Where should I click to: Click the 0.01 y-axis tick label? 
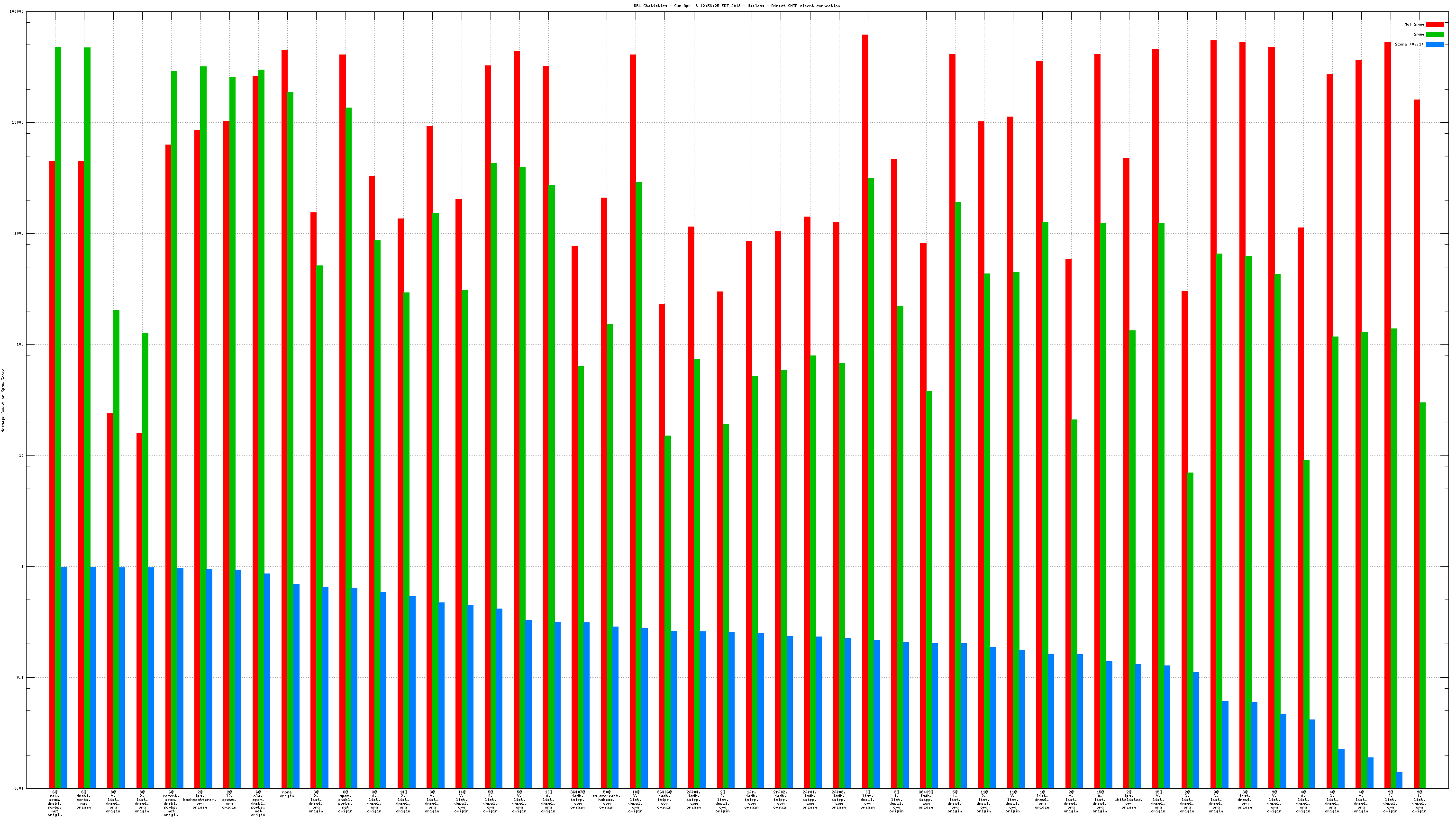coord(18,788)
